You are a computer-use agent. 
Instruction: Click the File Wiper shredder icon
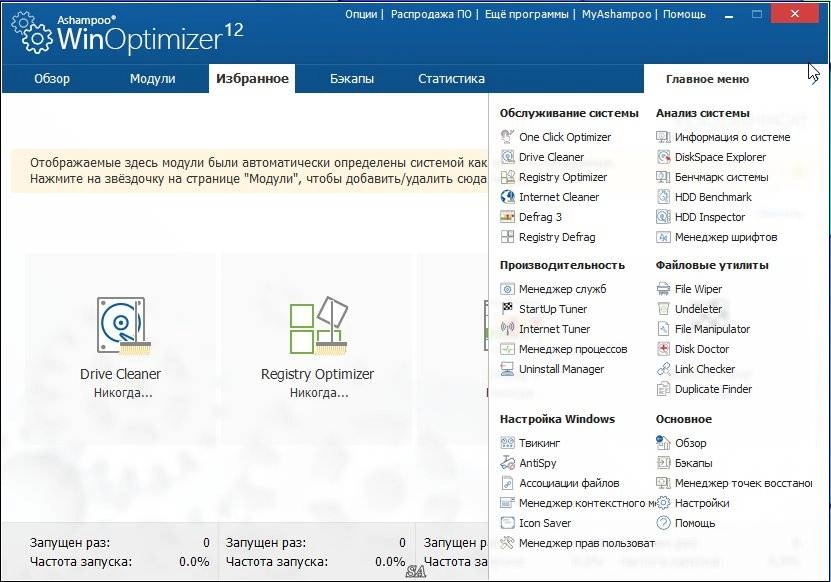click(x=663, y=289)
